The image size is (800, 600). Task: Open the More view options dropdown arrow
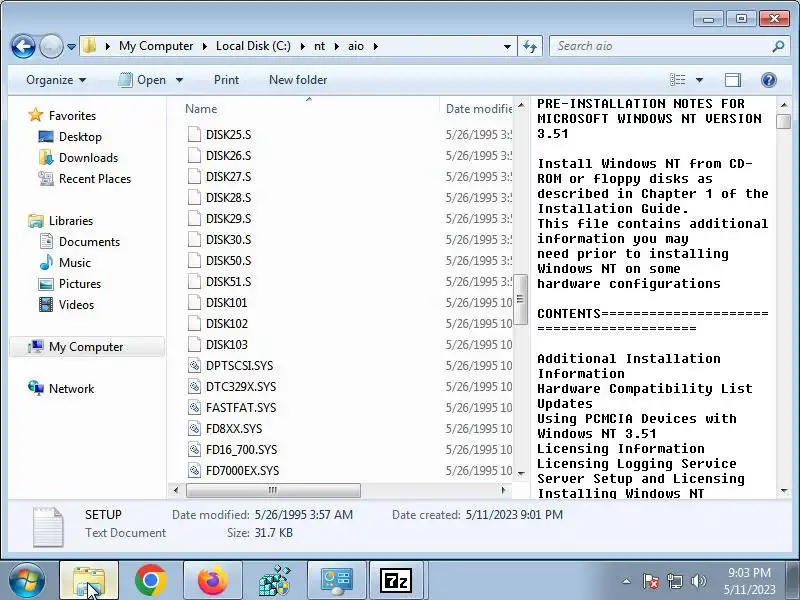[699, 80]
